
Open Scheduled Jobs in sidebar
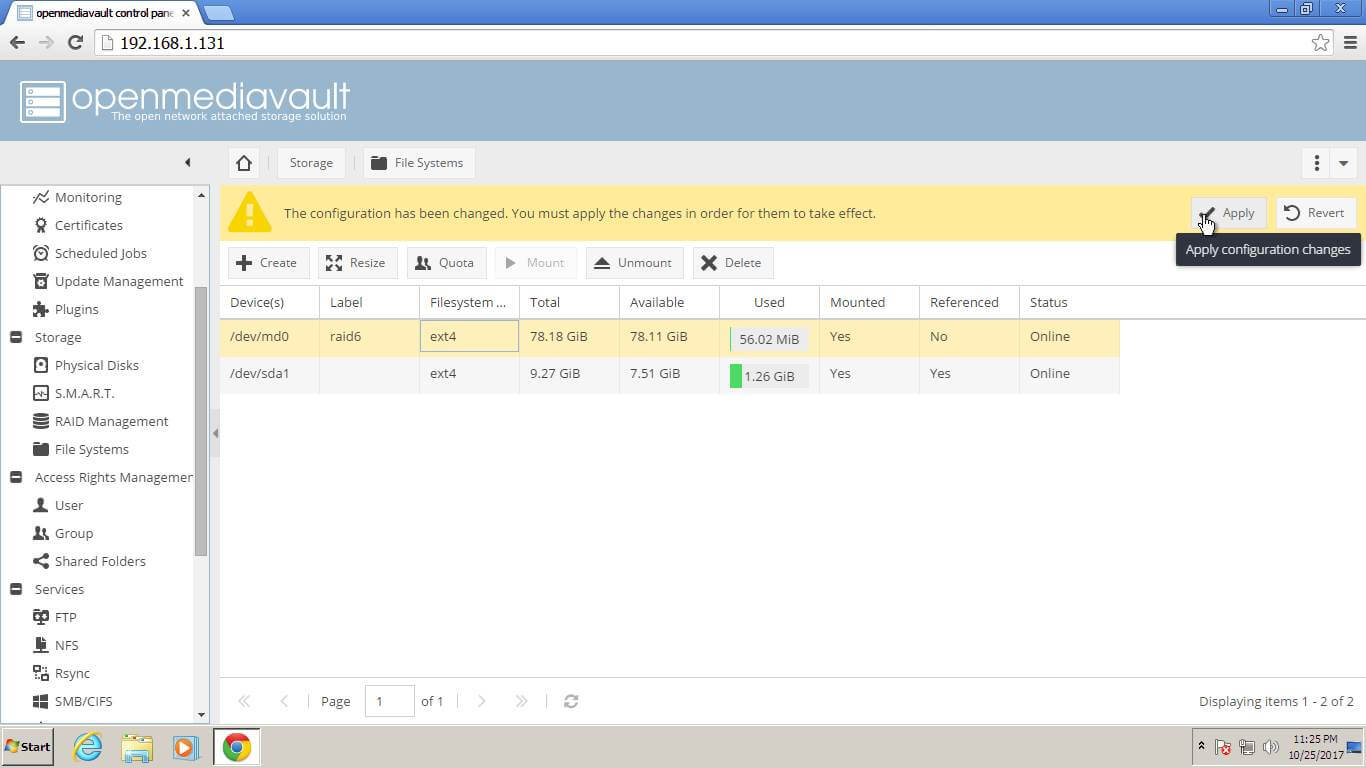(100, 254)
